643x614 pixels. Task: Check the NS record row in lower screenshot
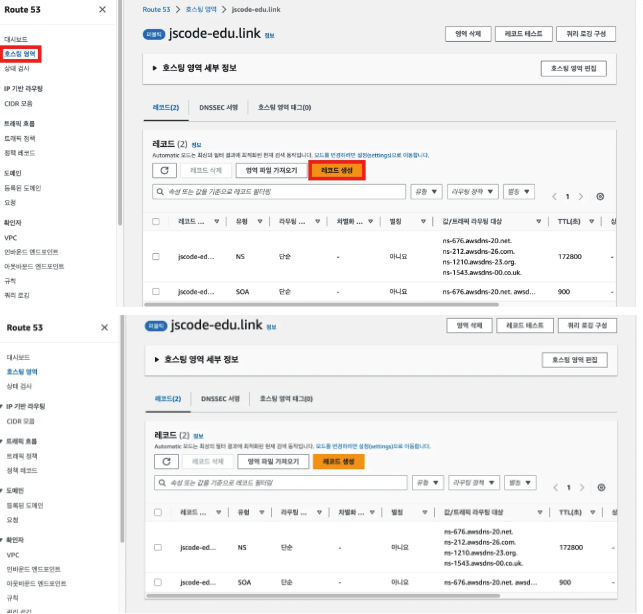click(x=158, y=547)
